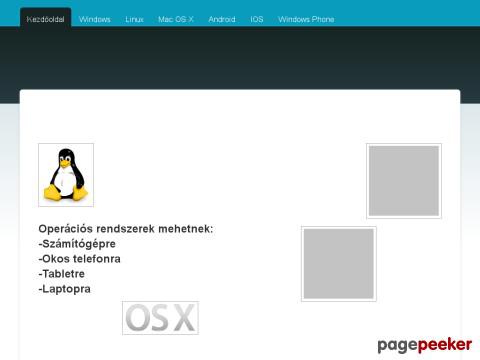
Task: Select the lower gray placeholder image
Action: pos(339,264)
